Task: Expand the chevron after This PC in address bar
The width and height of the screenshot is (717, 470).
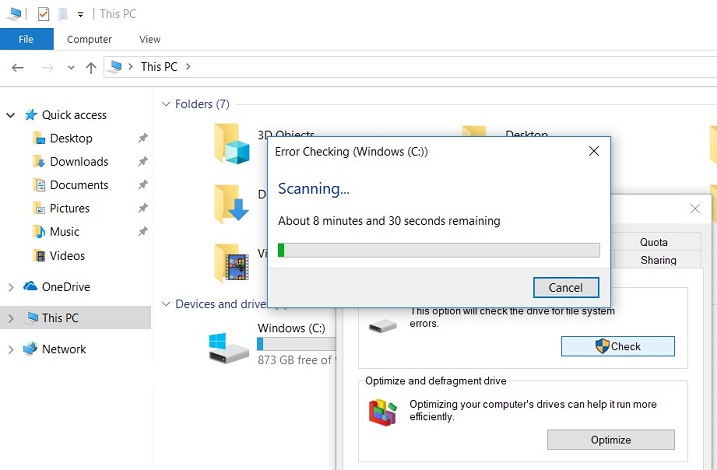Action: (188, 67)
